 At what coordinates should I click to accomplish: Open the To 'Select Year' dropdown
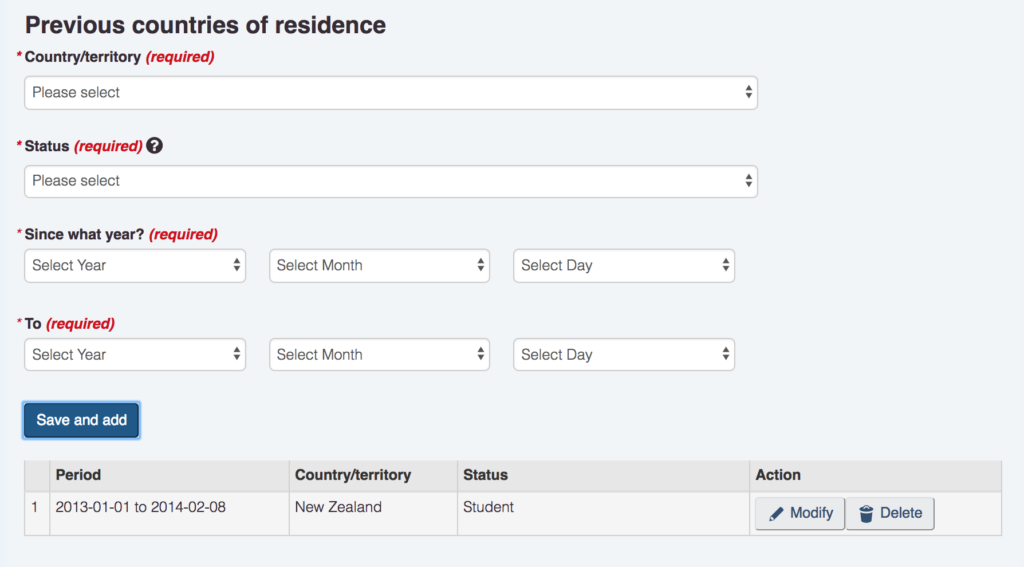(135, 355)
